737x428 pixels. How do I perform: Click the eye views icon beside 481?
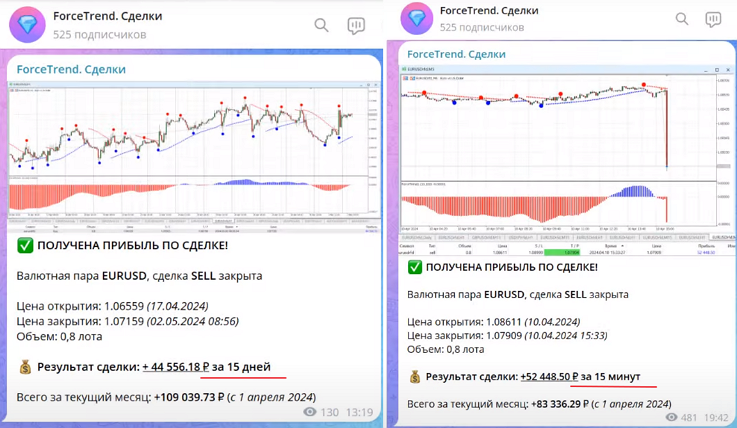672,417
